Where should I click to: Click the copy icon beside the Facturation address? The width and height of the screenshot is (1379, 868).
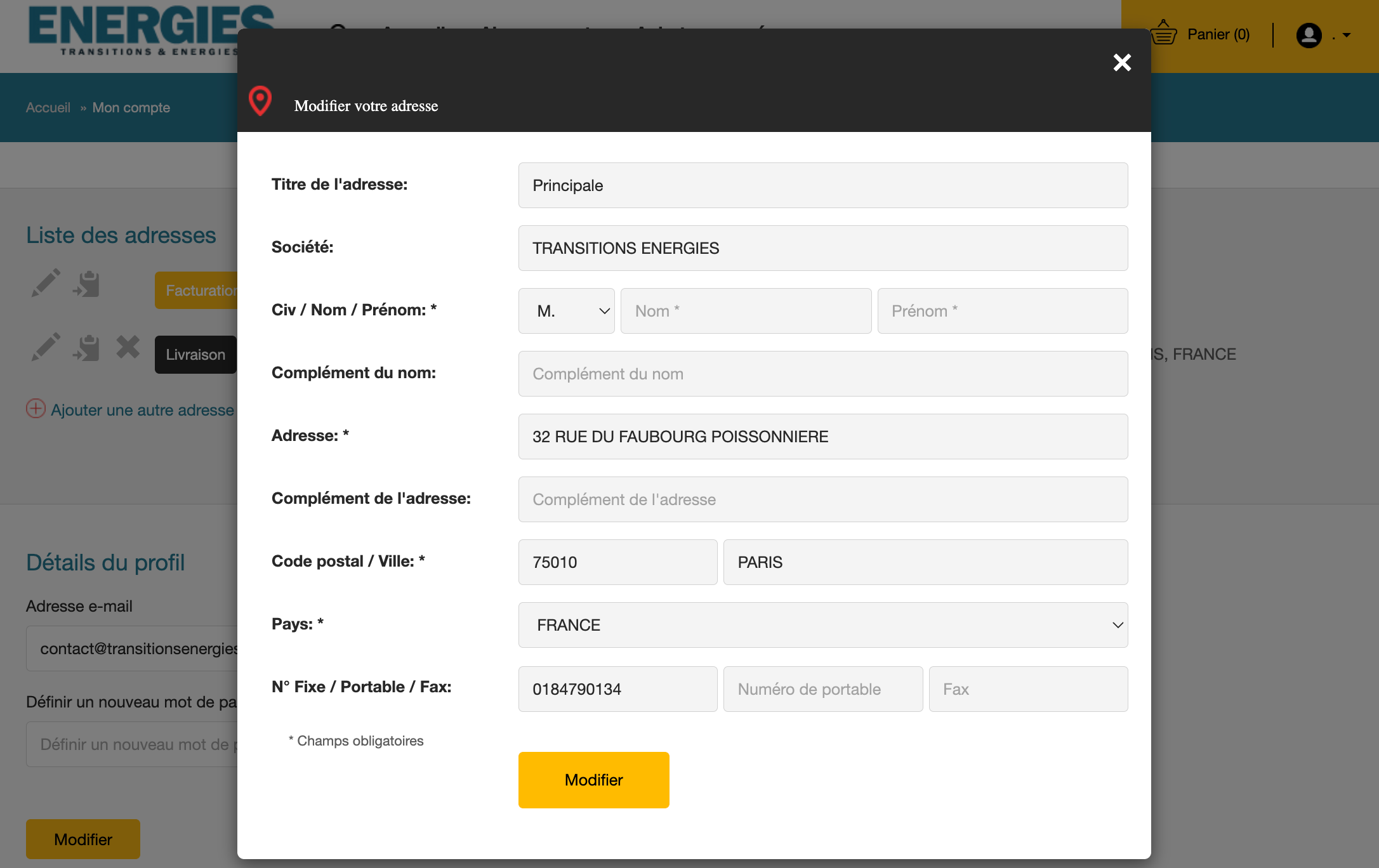pyautogui.click(x=87, y=284)
